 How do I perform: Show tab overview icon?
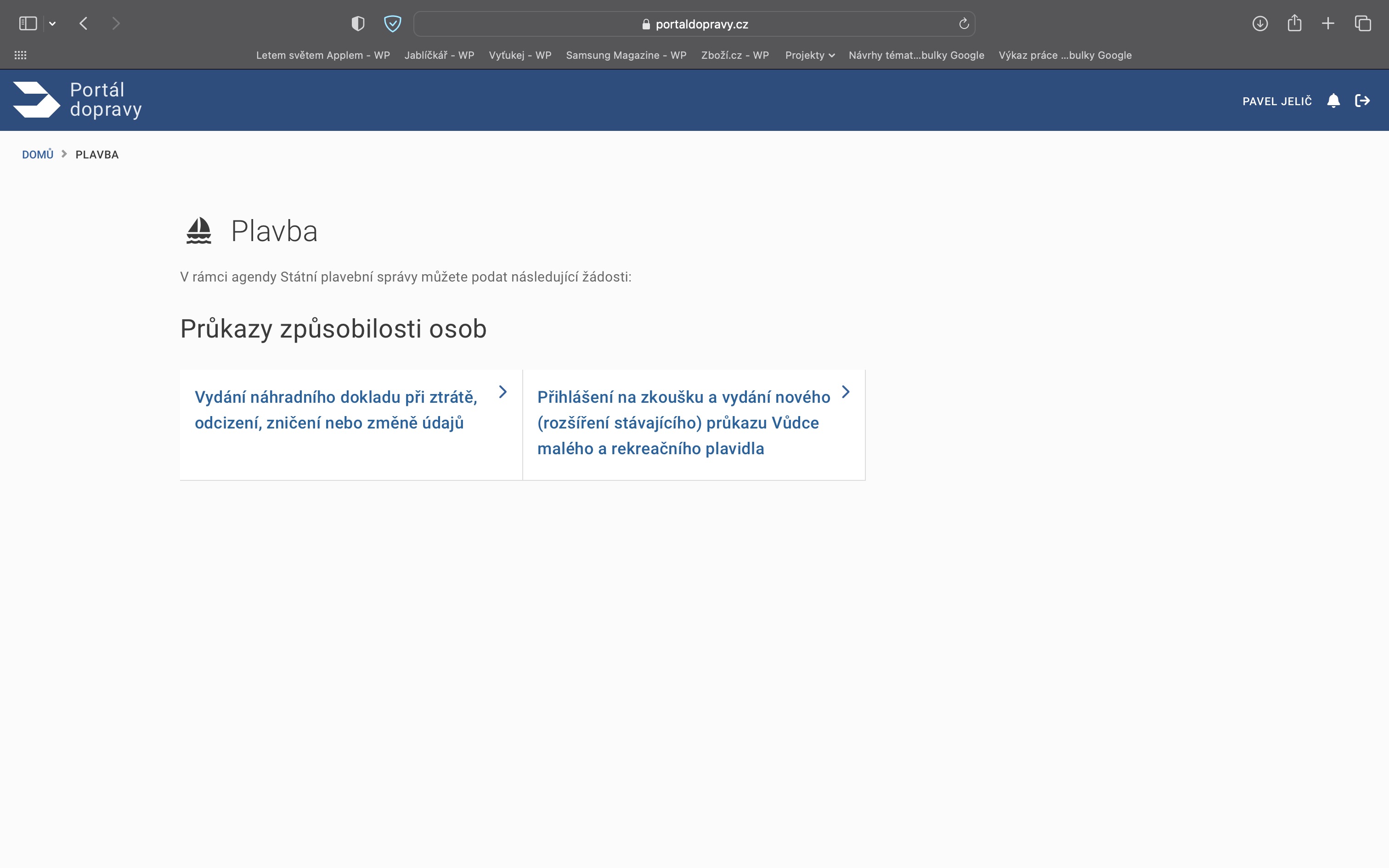point(1362,23)
